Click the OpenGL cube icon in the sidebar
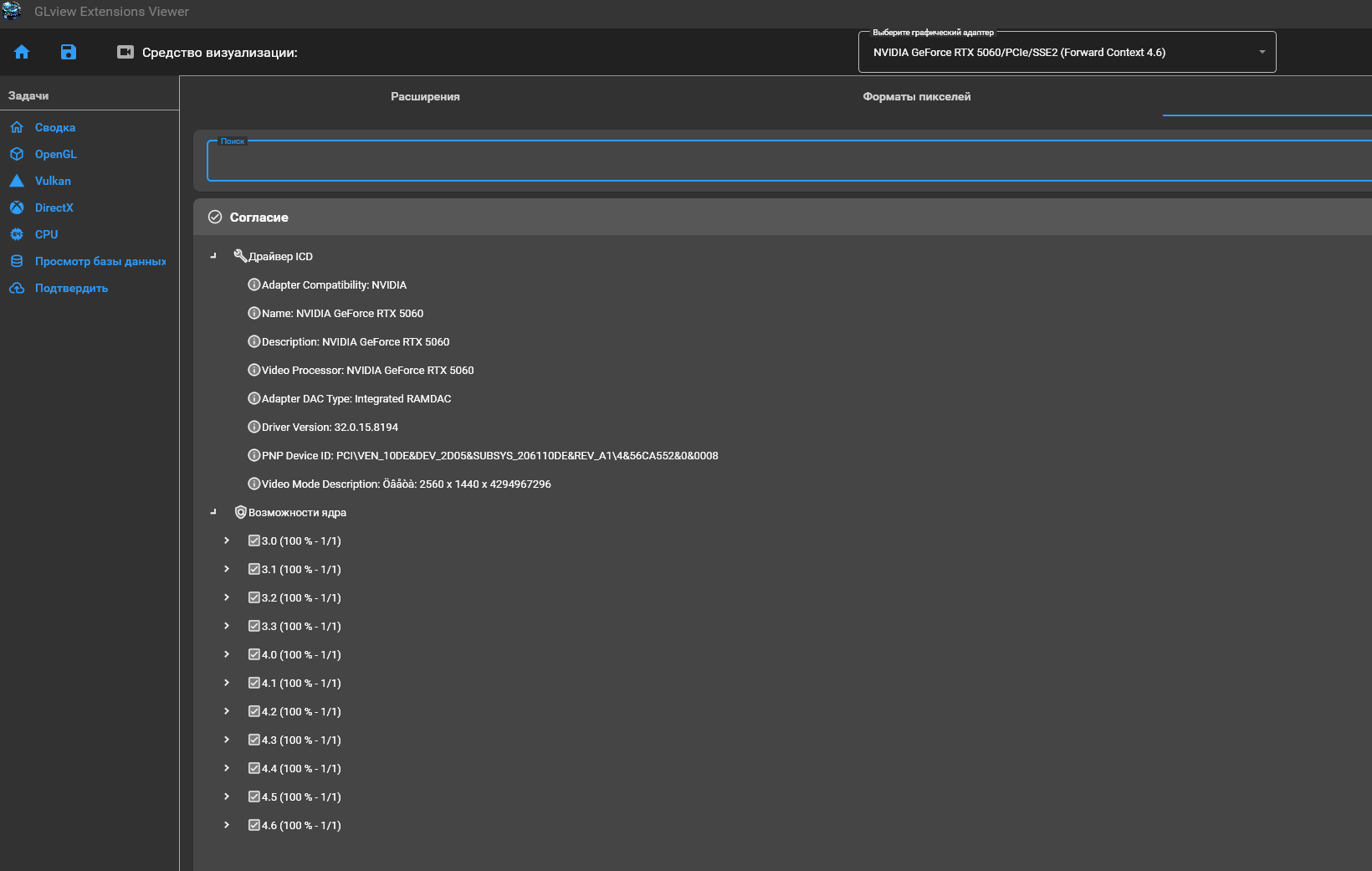This screenshot has height=871, width=1372. (x=17, y=154)
